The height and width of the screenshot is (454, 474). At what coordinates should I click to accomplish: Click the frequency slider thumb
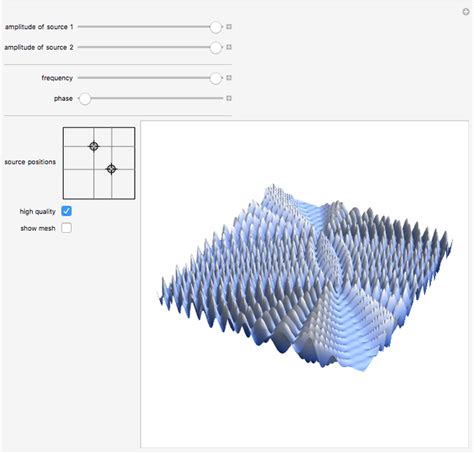point(216,78)
